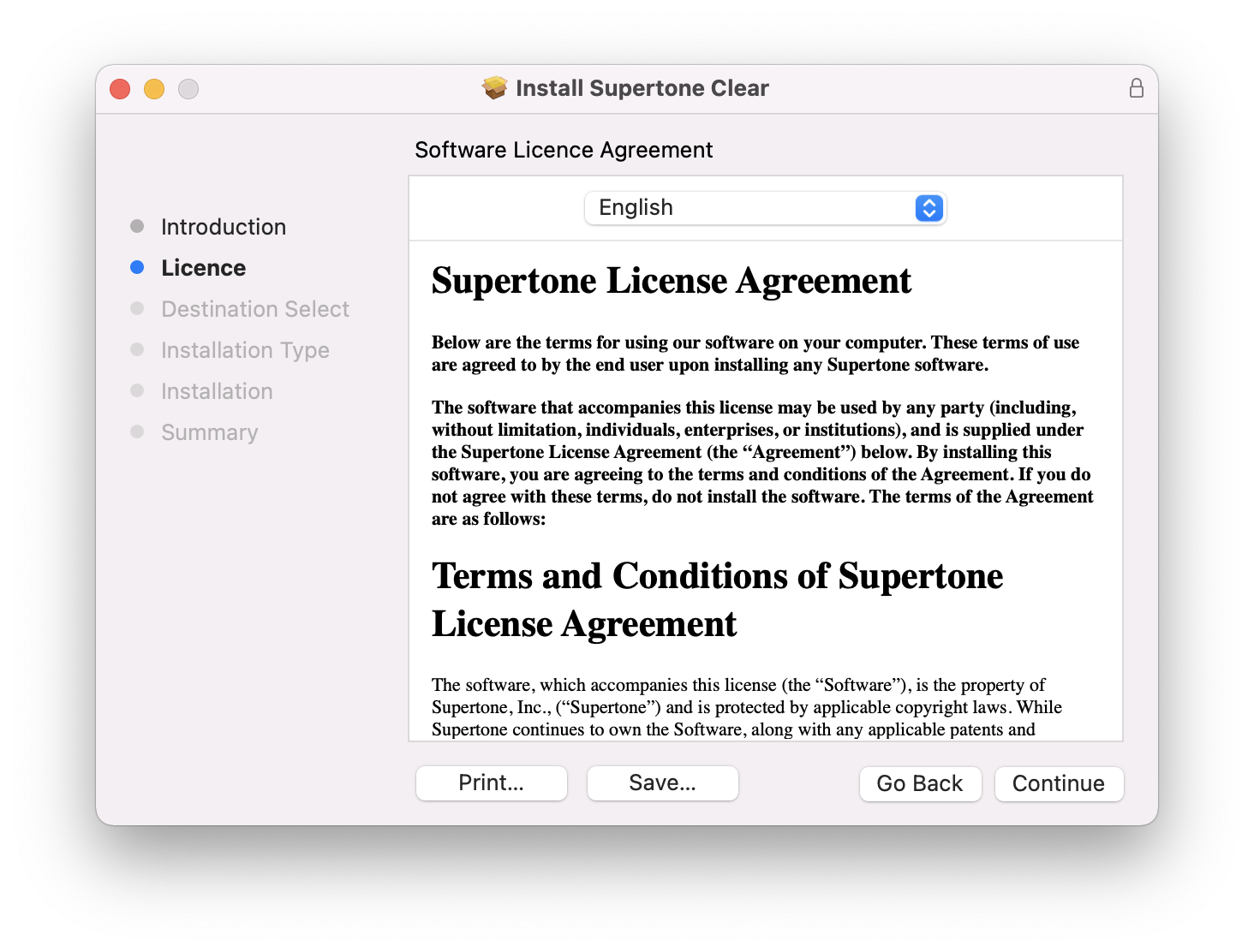This screenshot has height=952, width=1254.
Task: Select the Installation Type step
Action: 230,350
